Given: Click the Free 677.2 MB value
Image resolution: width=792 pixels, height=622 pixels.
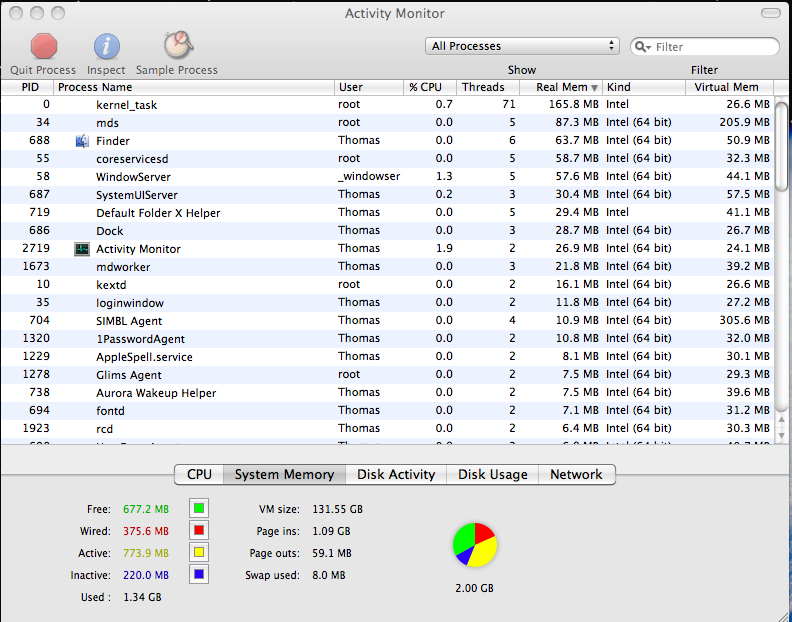Looking at the screenshot, I should (x=146, y=509).
